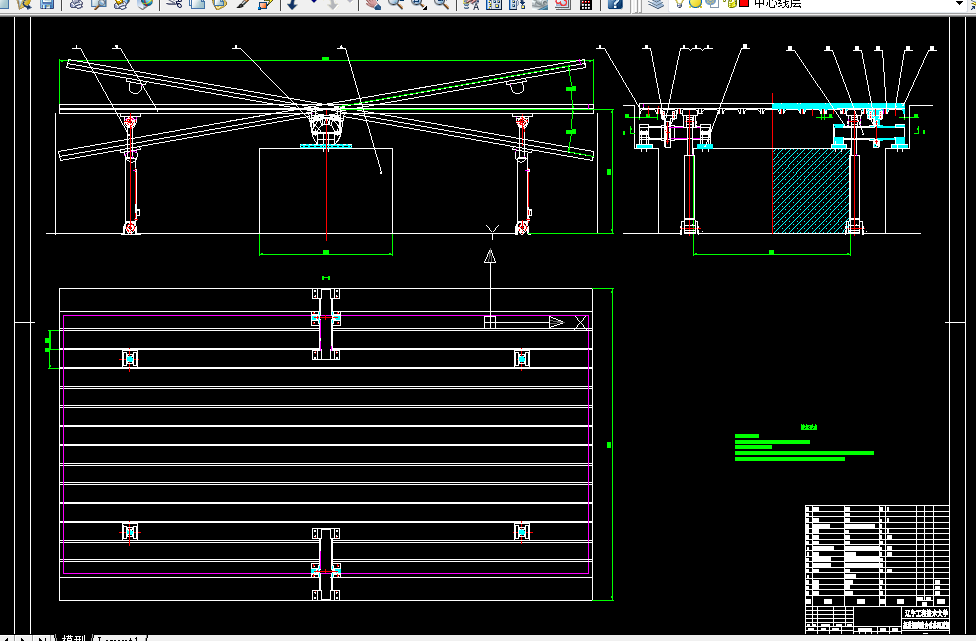Toggle layer on/off light bulb
This screenshot has height=641, width=976.
pyautogui.click(x=680, y=4)
